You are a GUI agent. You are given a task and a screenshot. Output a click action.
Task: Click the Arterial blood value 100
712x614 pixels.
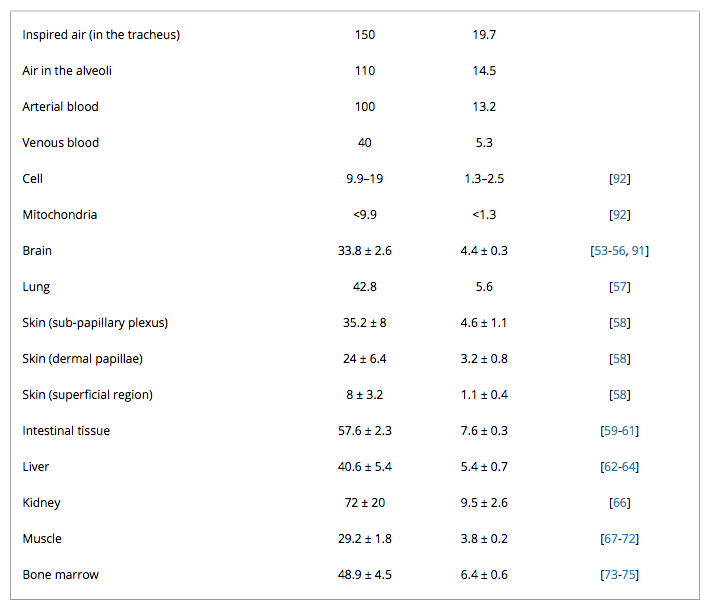pyautogui.click(x=365, y=107)
